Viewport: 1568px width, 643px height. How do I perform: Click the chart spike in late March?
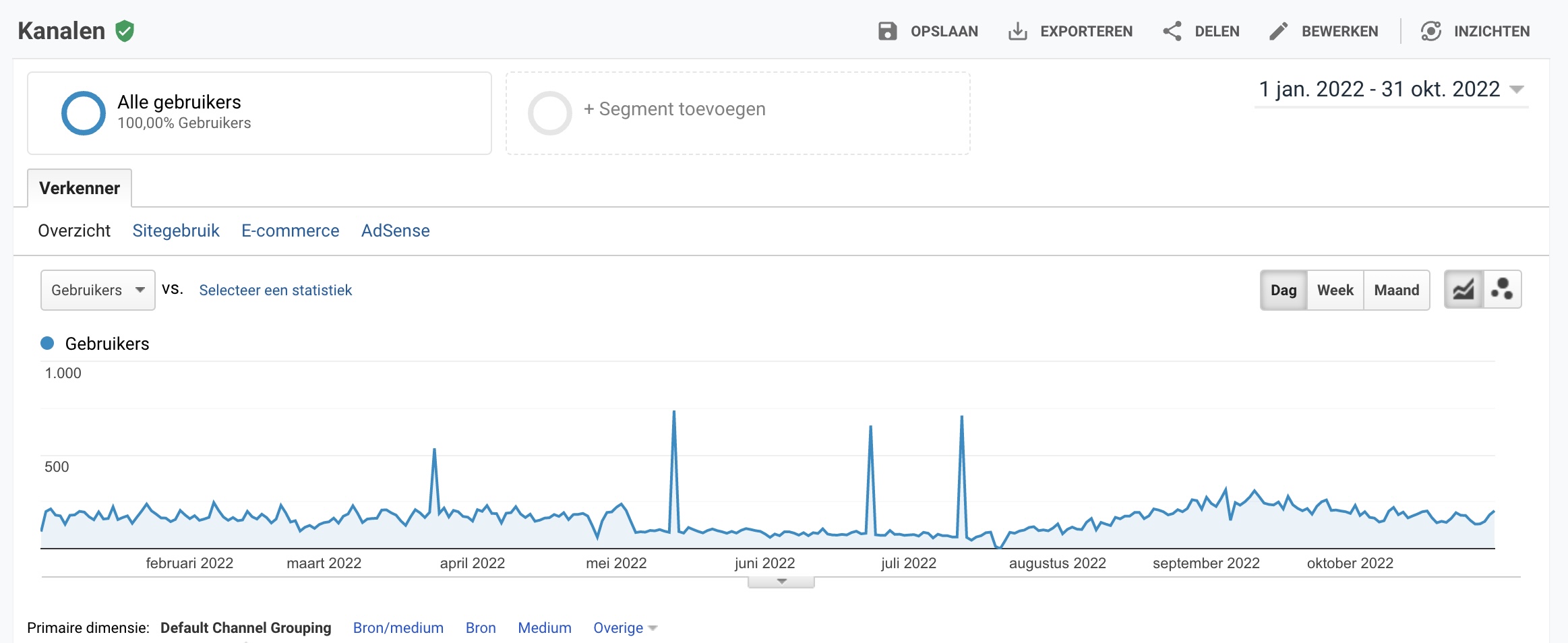(434, 450)
